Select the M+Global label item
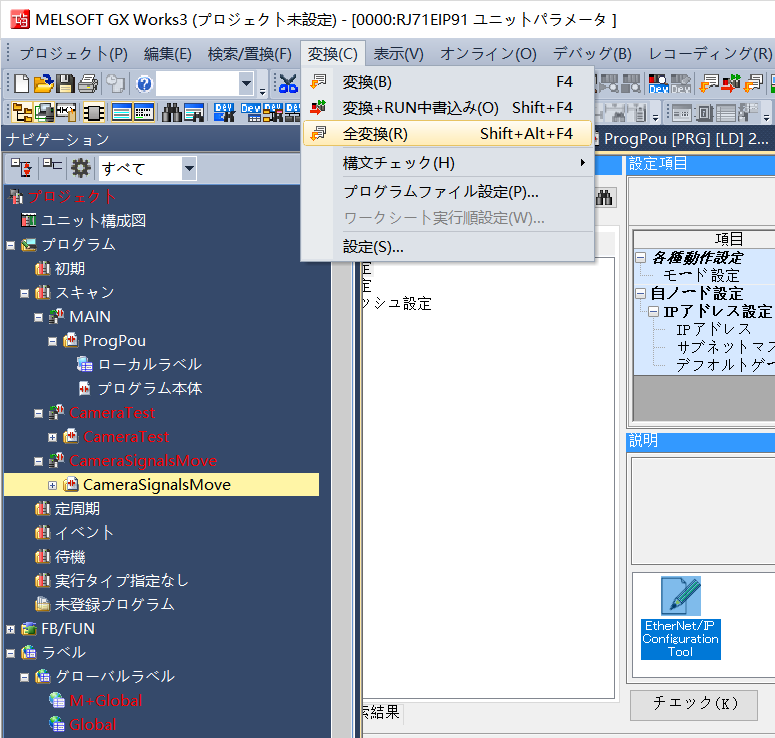This screenshot has width=775, height=738. [106, 700]
